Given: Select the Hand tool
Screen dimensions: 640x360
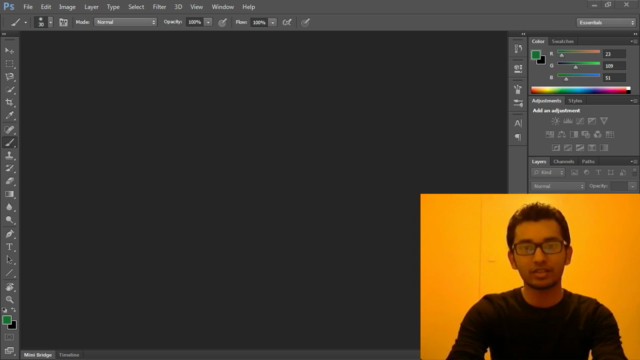Looking at the screenshot, I should click(9, 287).
